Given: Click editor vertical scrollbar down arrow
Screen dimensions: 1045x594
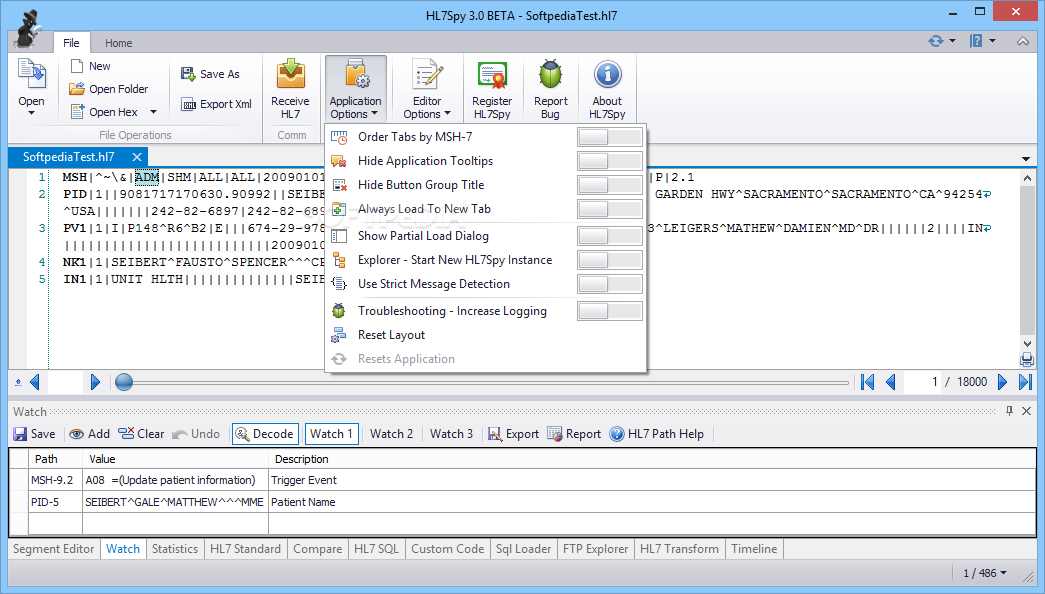Looking at the screenshot, I should point(1027,344).
